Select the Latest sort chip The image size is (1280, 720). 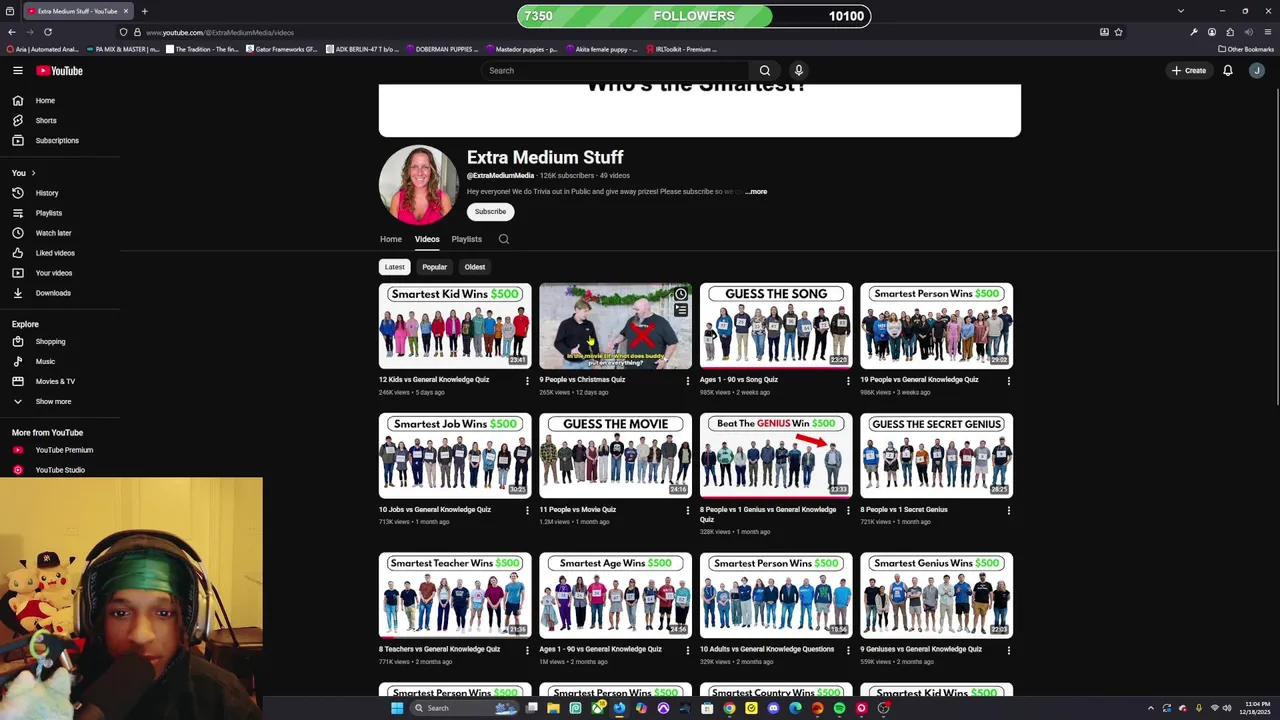coord(395,267)
